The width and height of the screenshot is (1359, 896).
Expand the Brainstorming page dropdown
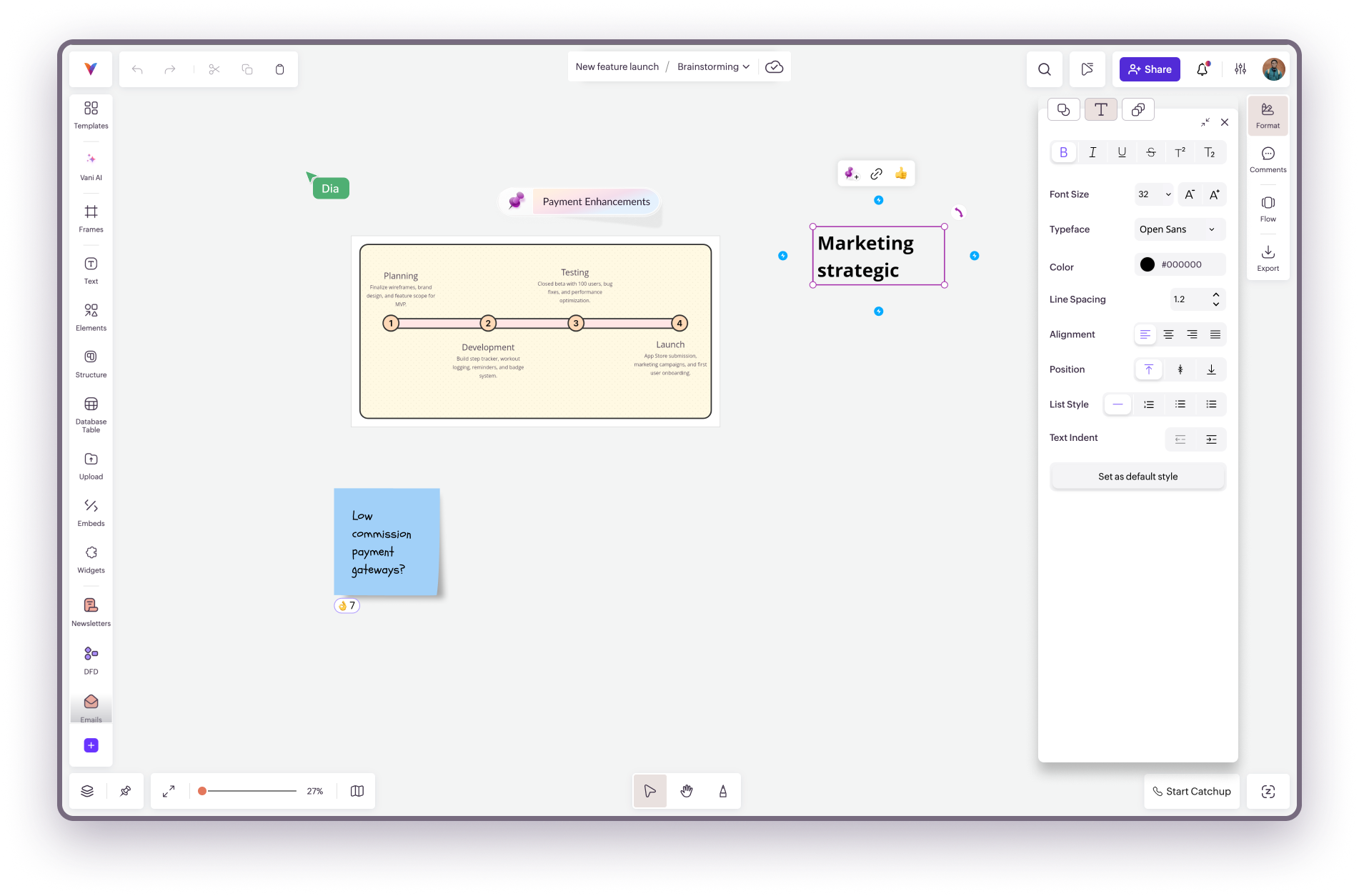click(x=713, y=66)
